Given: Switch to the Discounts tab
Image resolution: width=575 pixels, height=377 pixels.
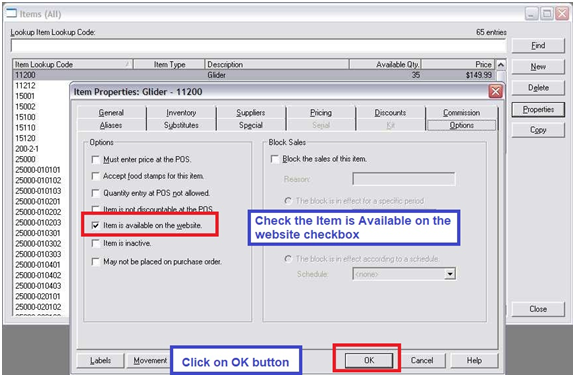Looking at the screenshot, I should pos(390,113).
